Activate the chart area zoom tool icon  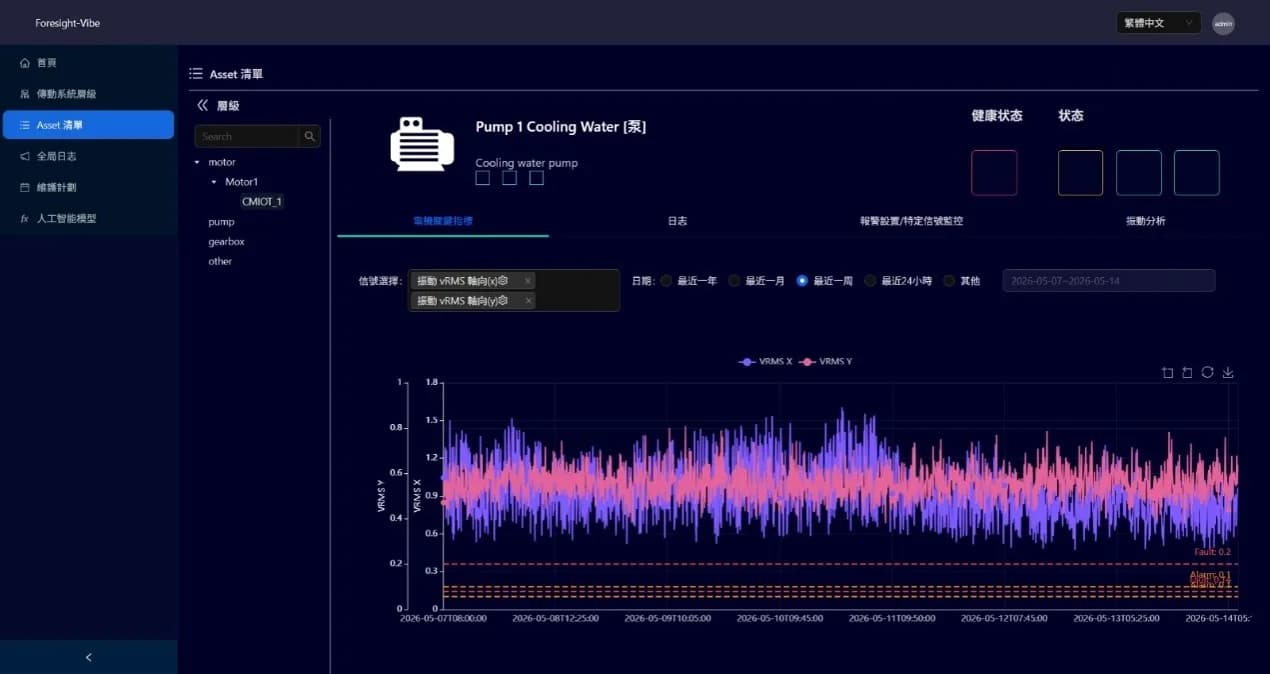(1167, 373)
